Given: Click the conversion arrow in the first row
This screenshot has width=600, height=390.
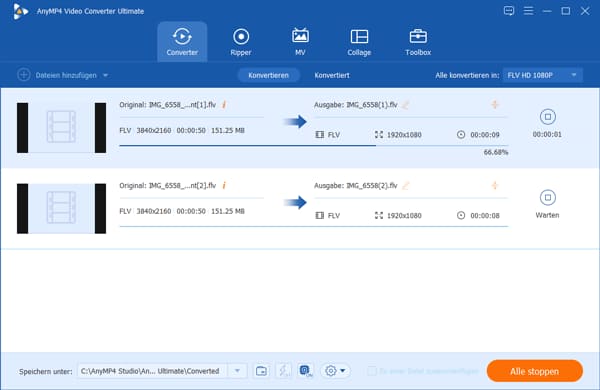Looking at the screenshot, I should coord(295,122).
